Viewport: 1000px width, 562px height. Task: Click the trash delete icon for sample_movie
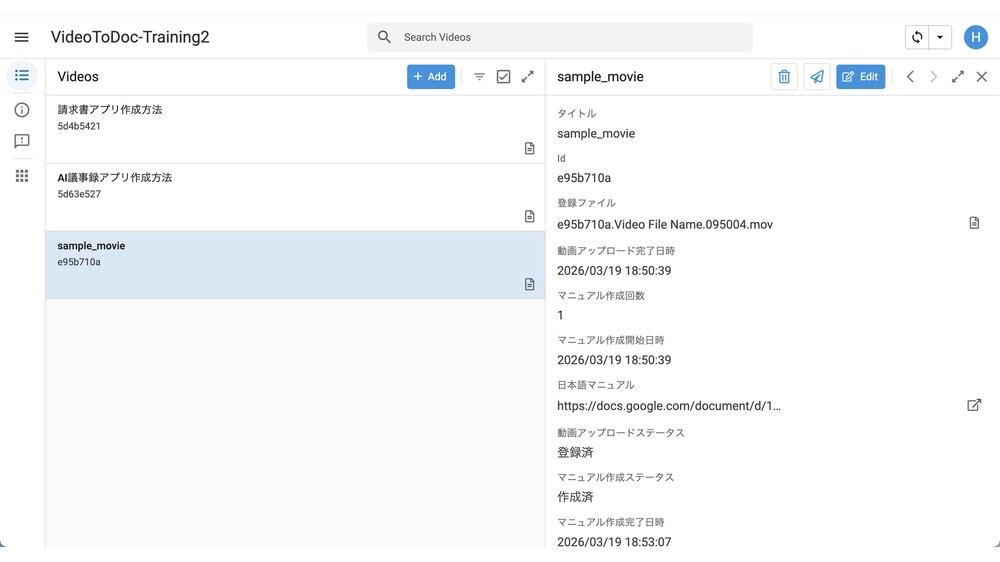click(784, 77)
